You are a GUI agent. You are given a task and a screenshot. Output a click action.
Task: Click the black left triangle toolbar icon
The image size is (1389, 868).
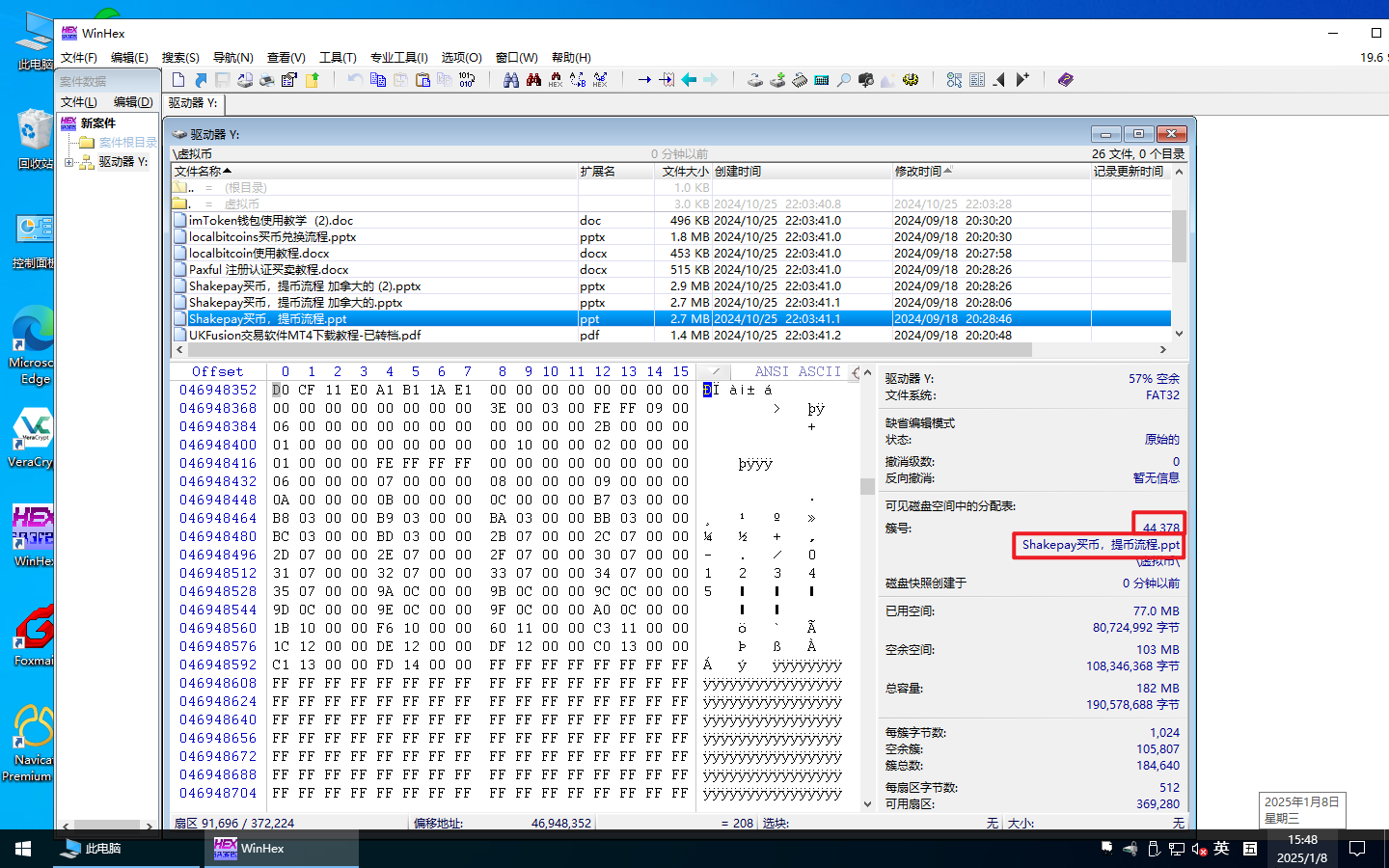(999, 80)
